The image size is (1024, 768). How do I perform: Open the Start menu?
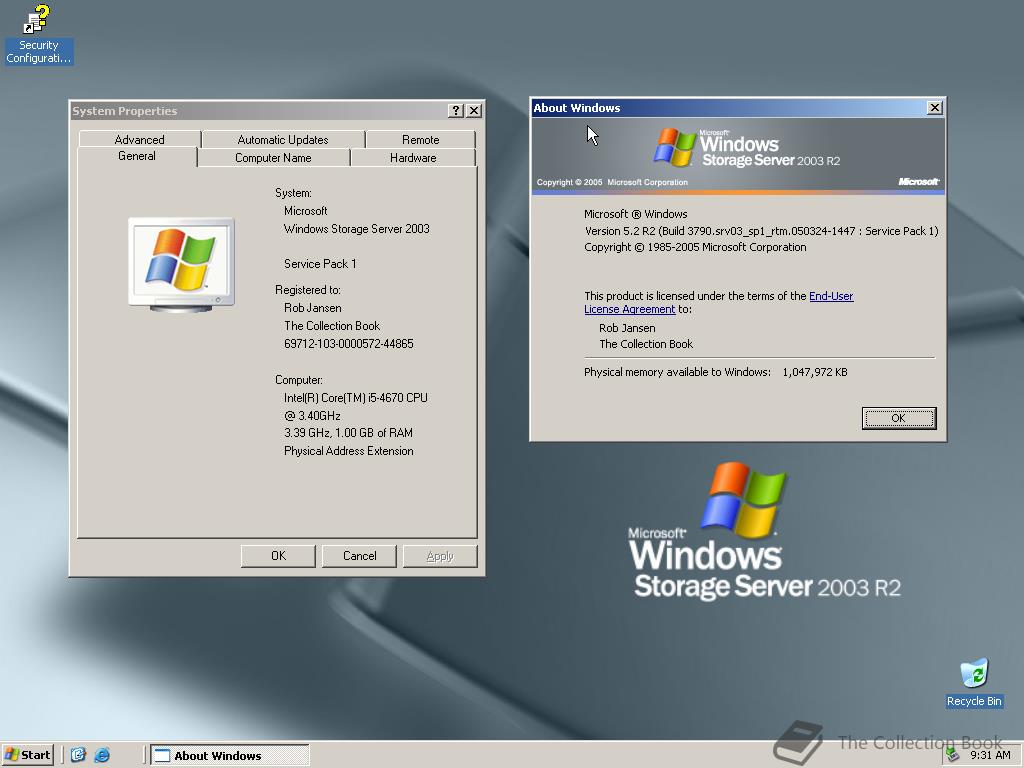pos(27,755)
